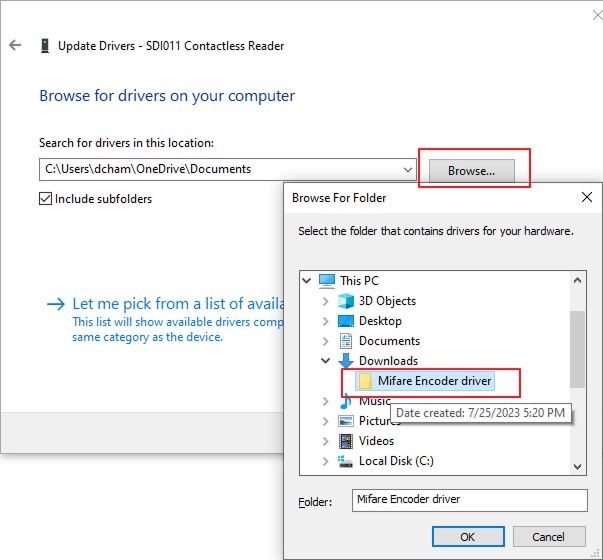603x560 pixels.
Task: Click the Browse... button
Action: coord(471,171)
